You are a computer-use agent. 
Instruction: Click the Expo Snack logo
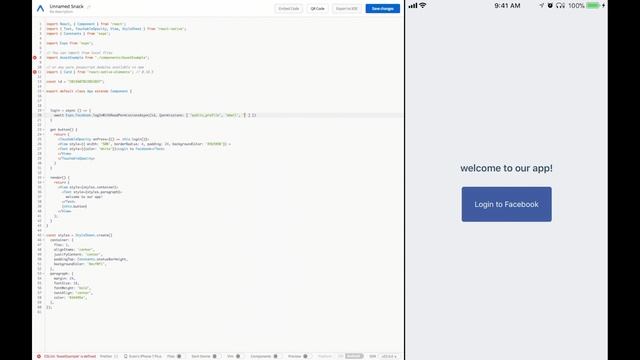pos(40,8)
